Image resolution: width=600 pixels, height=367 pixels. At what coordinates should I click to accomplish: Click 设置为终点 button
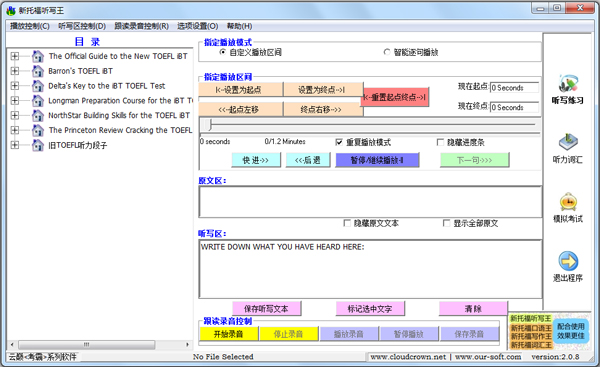[x=323, y=90]
